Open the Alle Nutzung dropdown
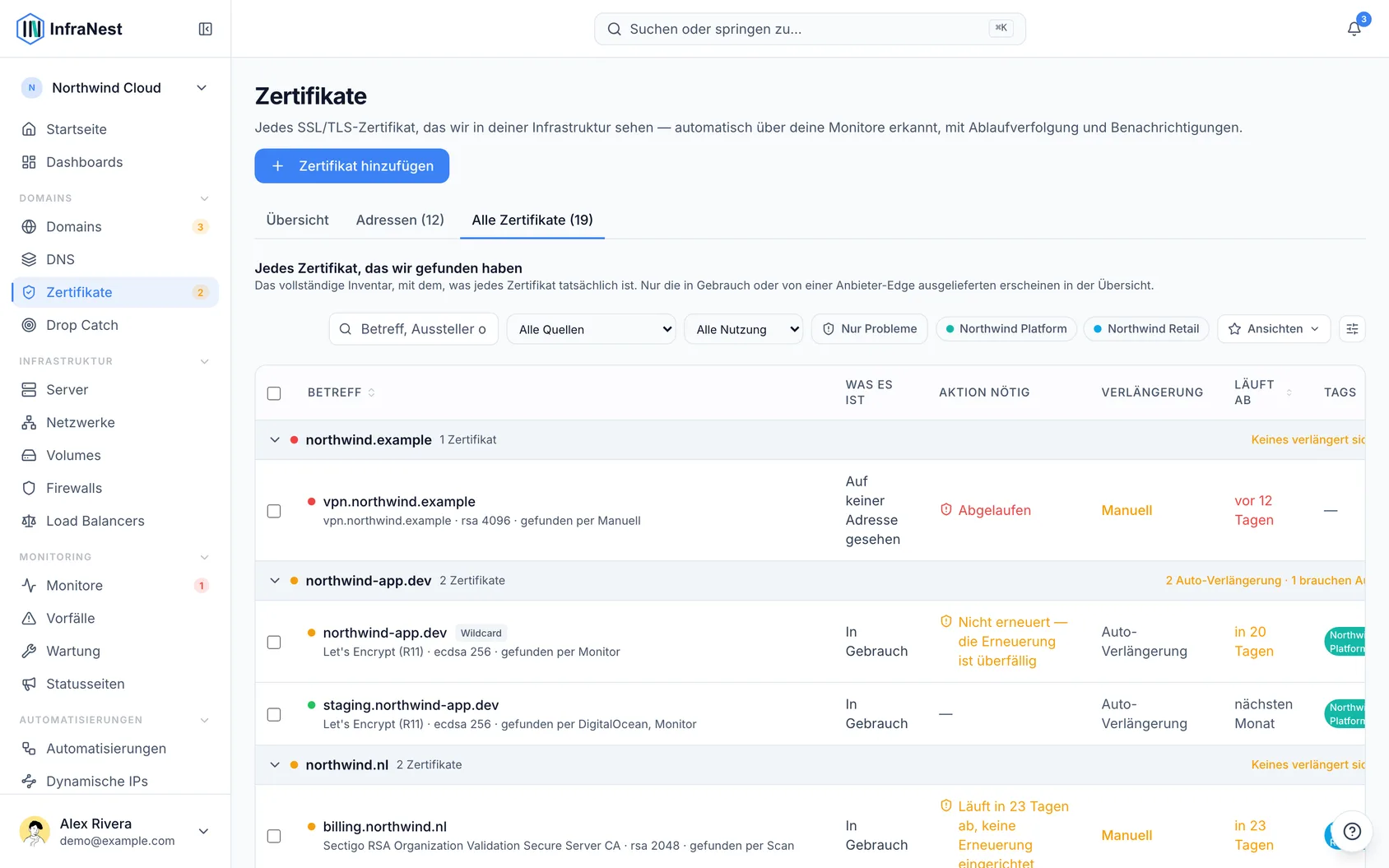1389x868 pixels. [744, 329]
